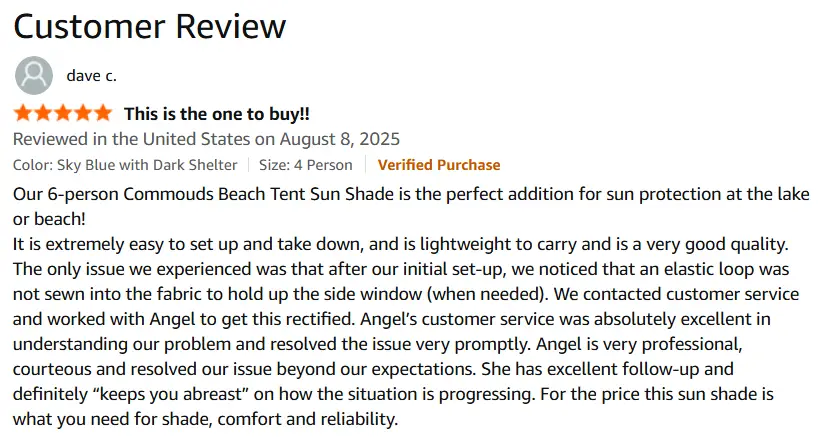Image resolution: width=823 pixels, height=437 pixels.
Task: Click the fourth orange rating star
Action: point(83,113)
